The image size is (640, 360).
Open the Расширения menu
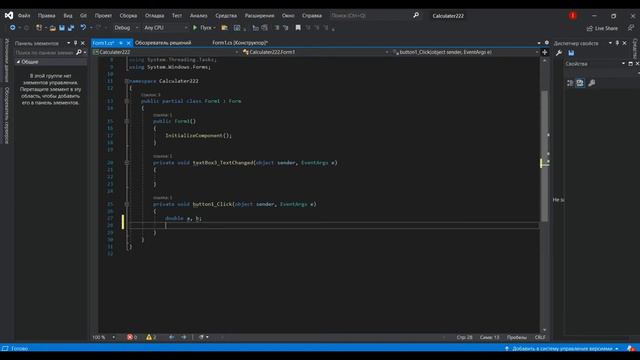tap(260, 16)
